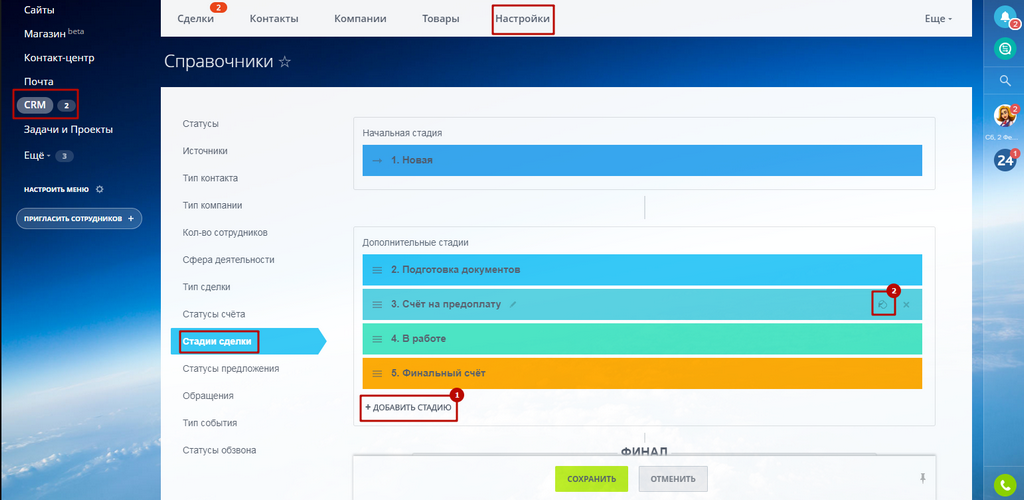Select Тип контакта directory
The image size is (1024, 500).
(x=210, y=178)
